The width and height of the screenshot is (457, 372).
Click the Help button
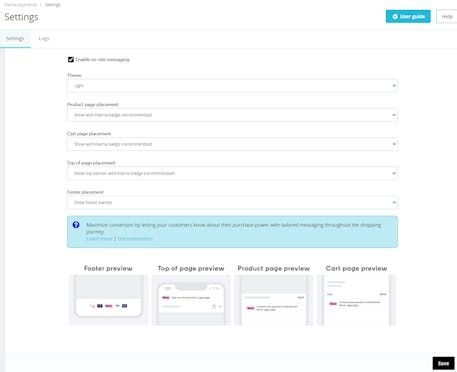pyautogui.click(x=447, y=16)
